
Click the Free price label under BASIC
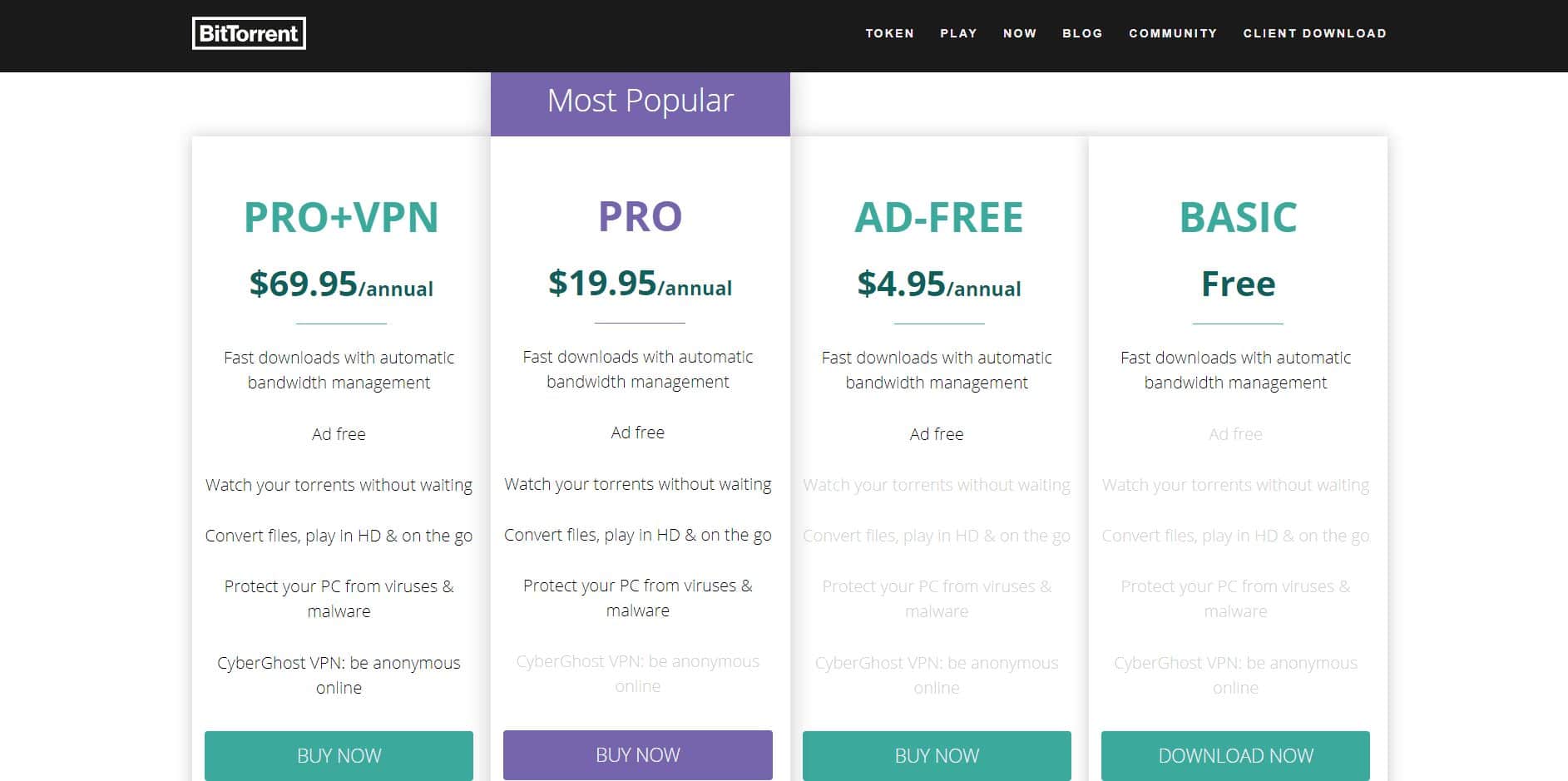tap(1238, 284)
